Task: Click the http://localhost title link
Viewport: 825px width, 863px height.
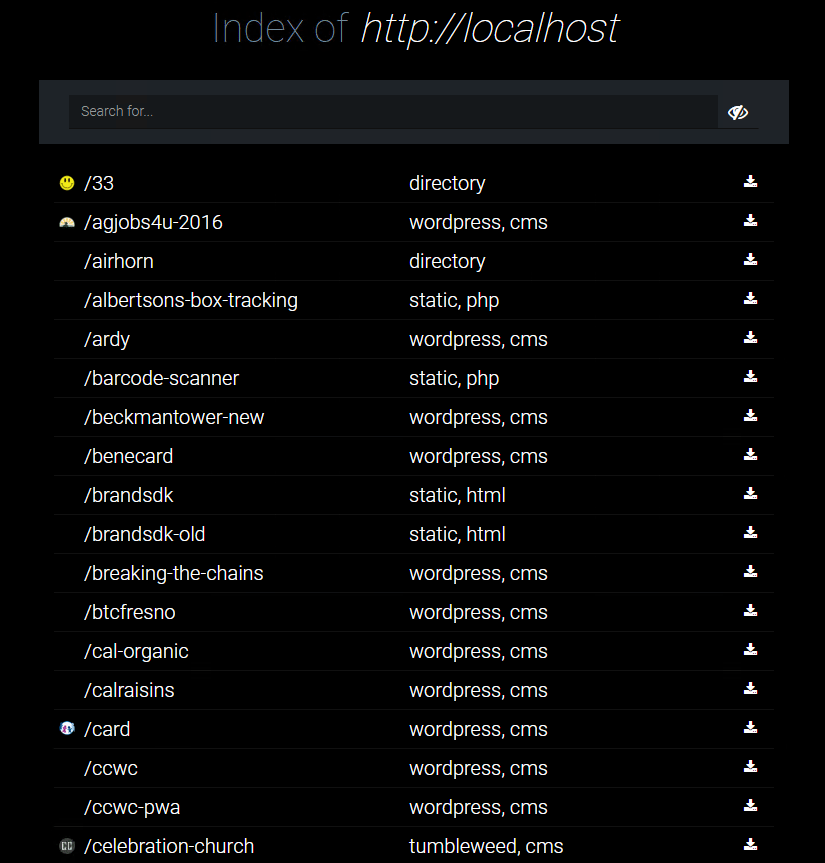Action: pyautogui.click(x=490, y=29)
